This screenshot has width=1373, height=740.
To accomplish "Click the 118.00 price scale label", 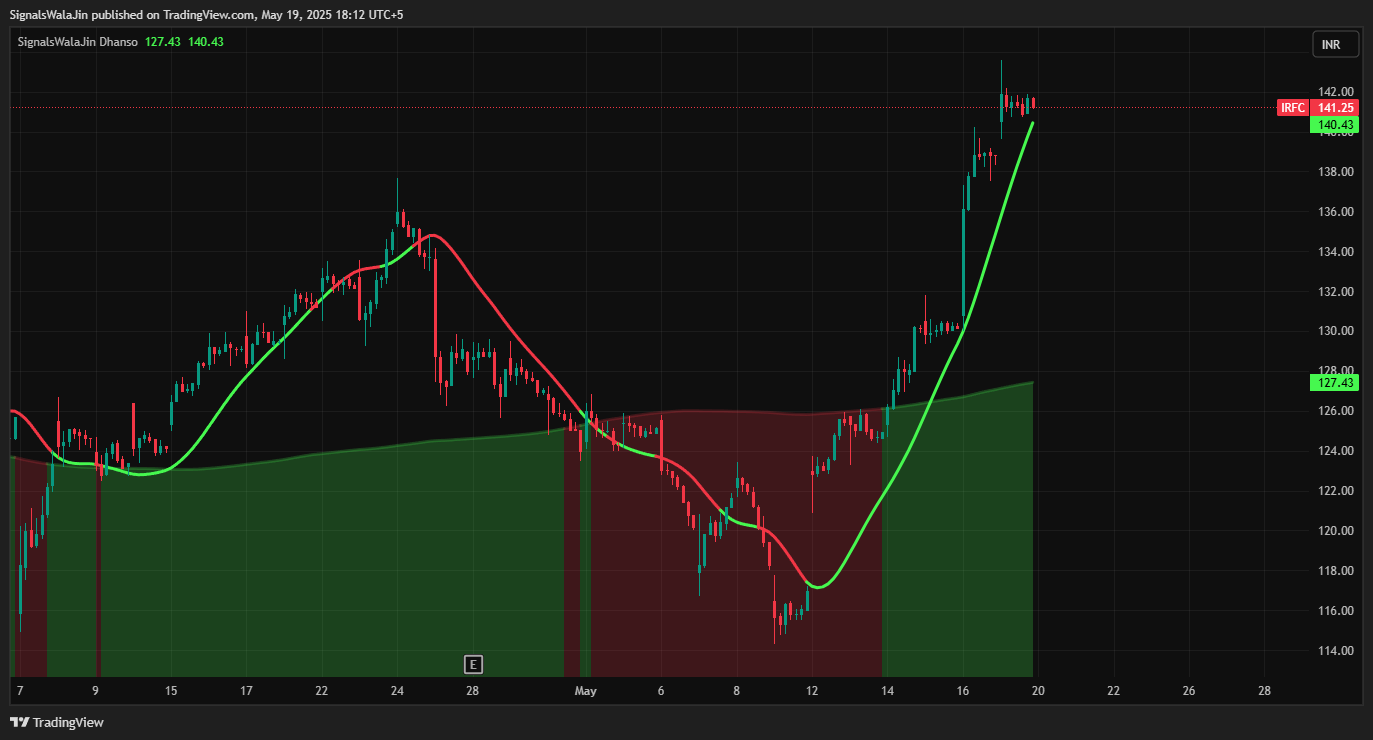I will tap(1335, 571).
